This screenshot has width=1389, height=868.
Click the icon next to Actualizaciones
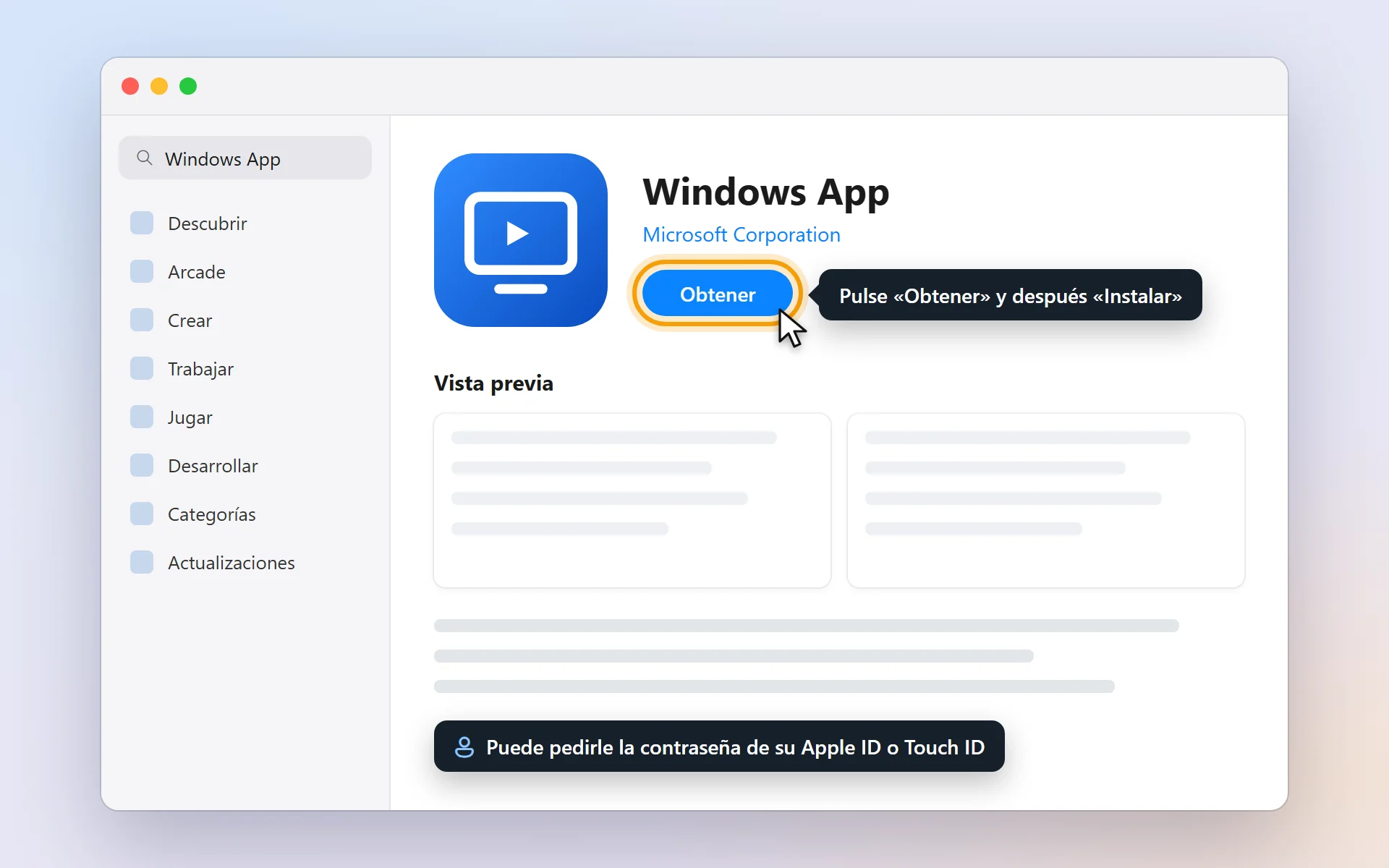point(142,562)
